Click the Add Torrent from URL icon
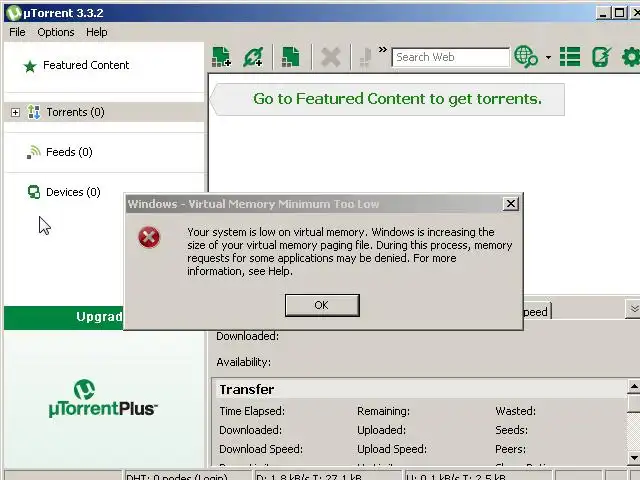640x480 pixels. (253, 57)
